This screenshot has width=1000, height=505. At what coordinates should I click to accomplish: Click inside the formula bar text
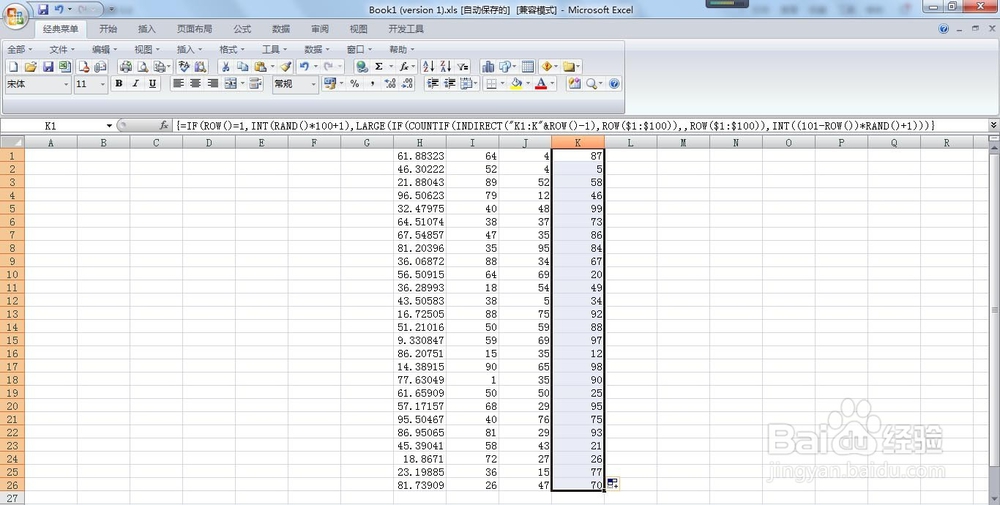point(555,126)
